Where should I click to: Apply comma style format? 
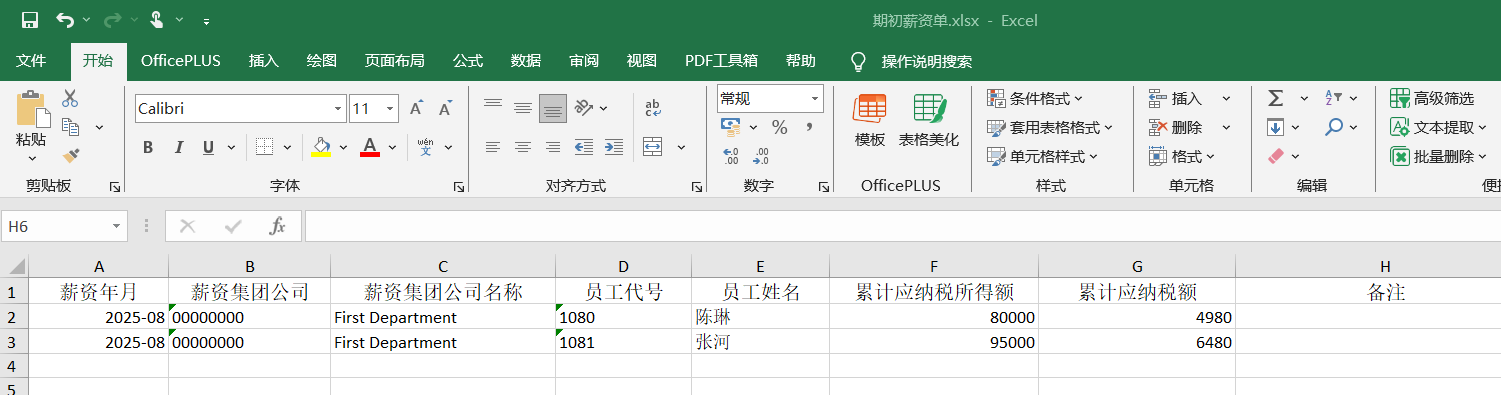(809, 127)
